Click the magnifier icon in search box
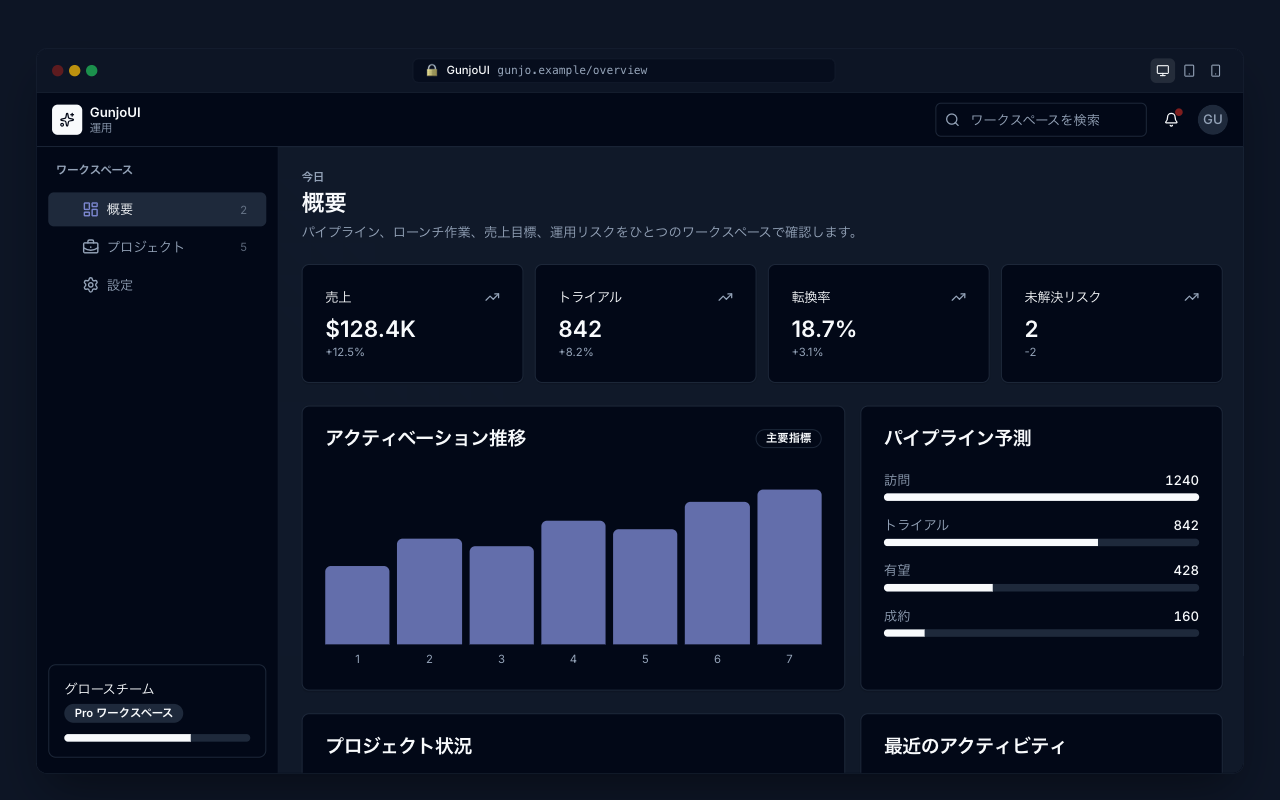 (952, 120)
